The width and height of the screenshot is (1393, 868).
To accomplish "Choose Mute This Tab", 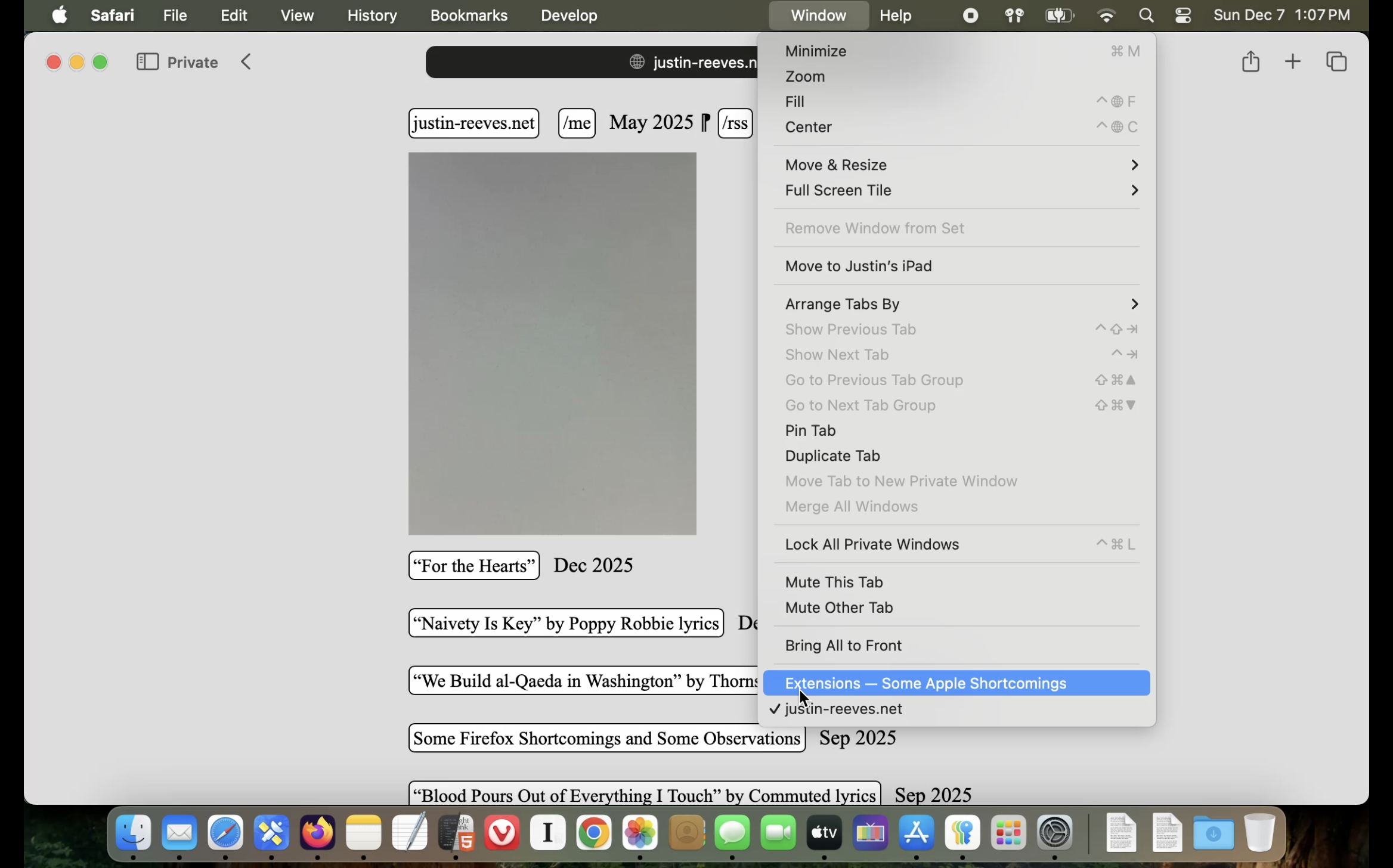I will (834, 582).
